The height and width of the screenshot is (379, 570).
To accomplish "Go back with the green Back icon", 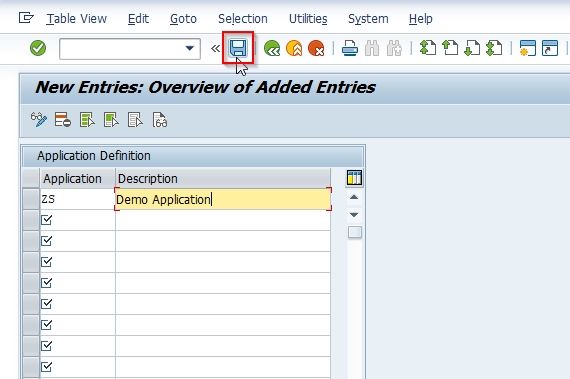I will point(272,48).
